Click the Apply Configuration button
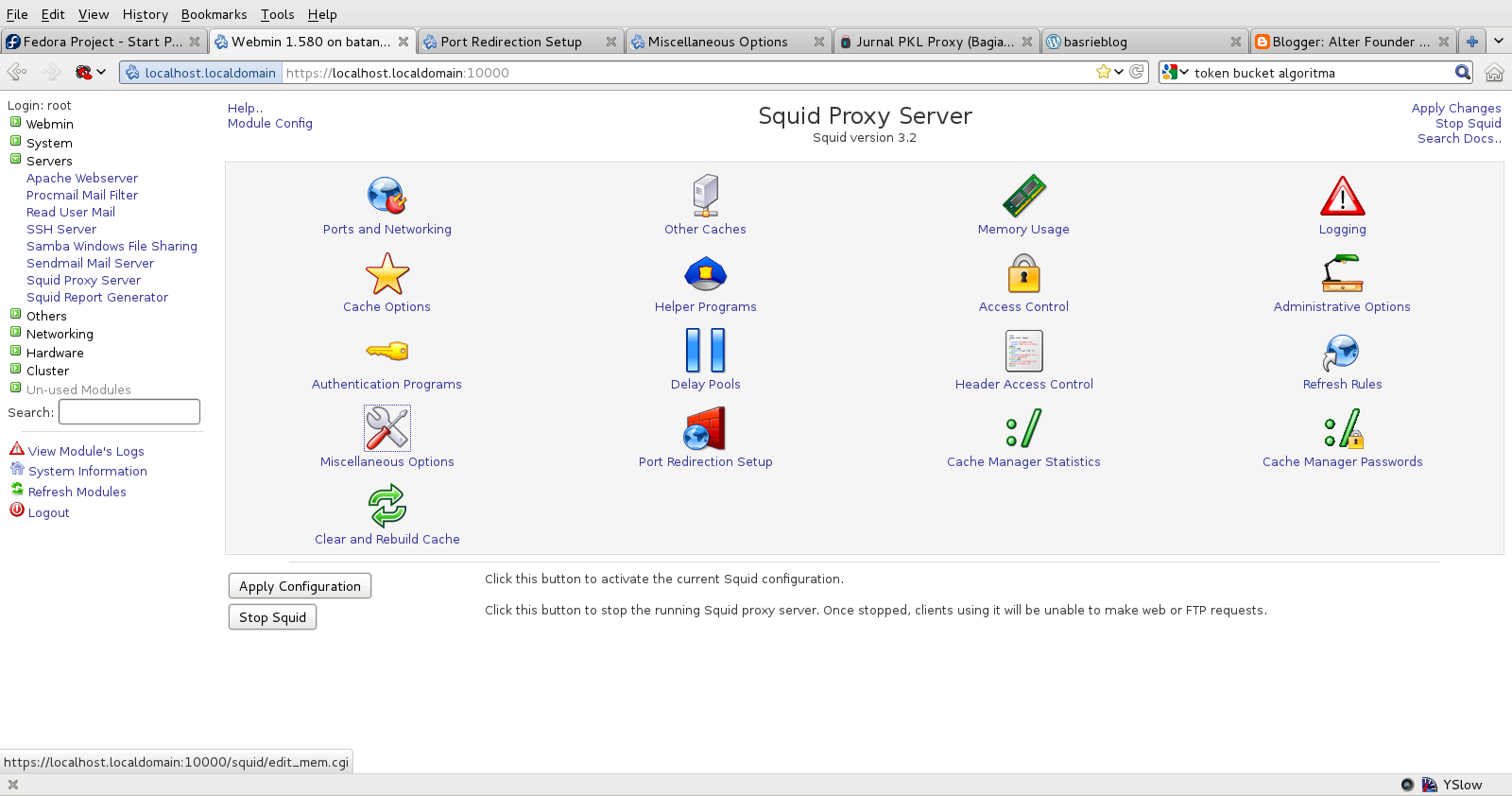The width and height of the screenshot is (1512, 796). 300,586
